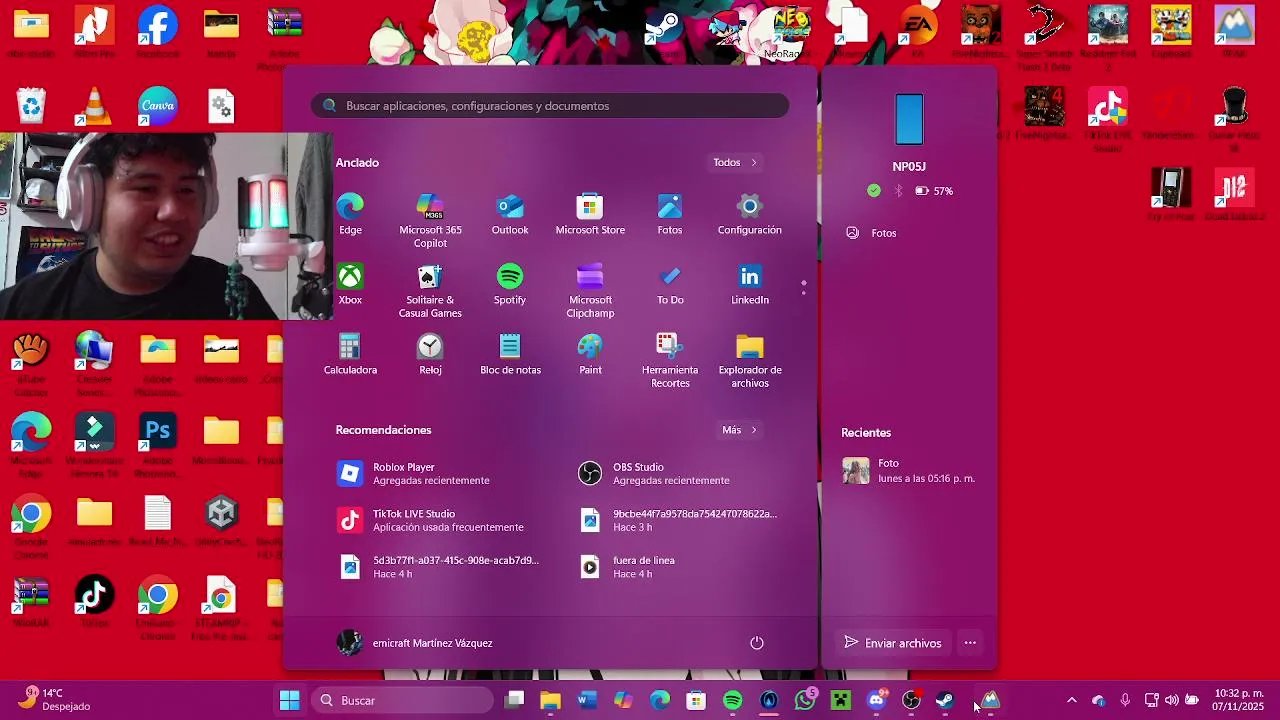
Task: Click the Windows Start button
Action: [x=290, y=700]
